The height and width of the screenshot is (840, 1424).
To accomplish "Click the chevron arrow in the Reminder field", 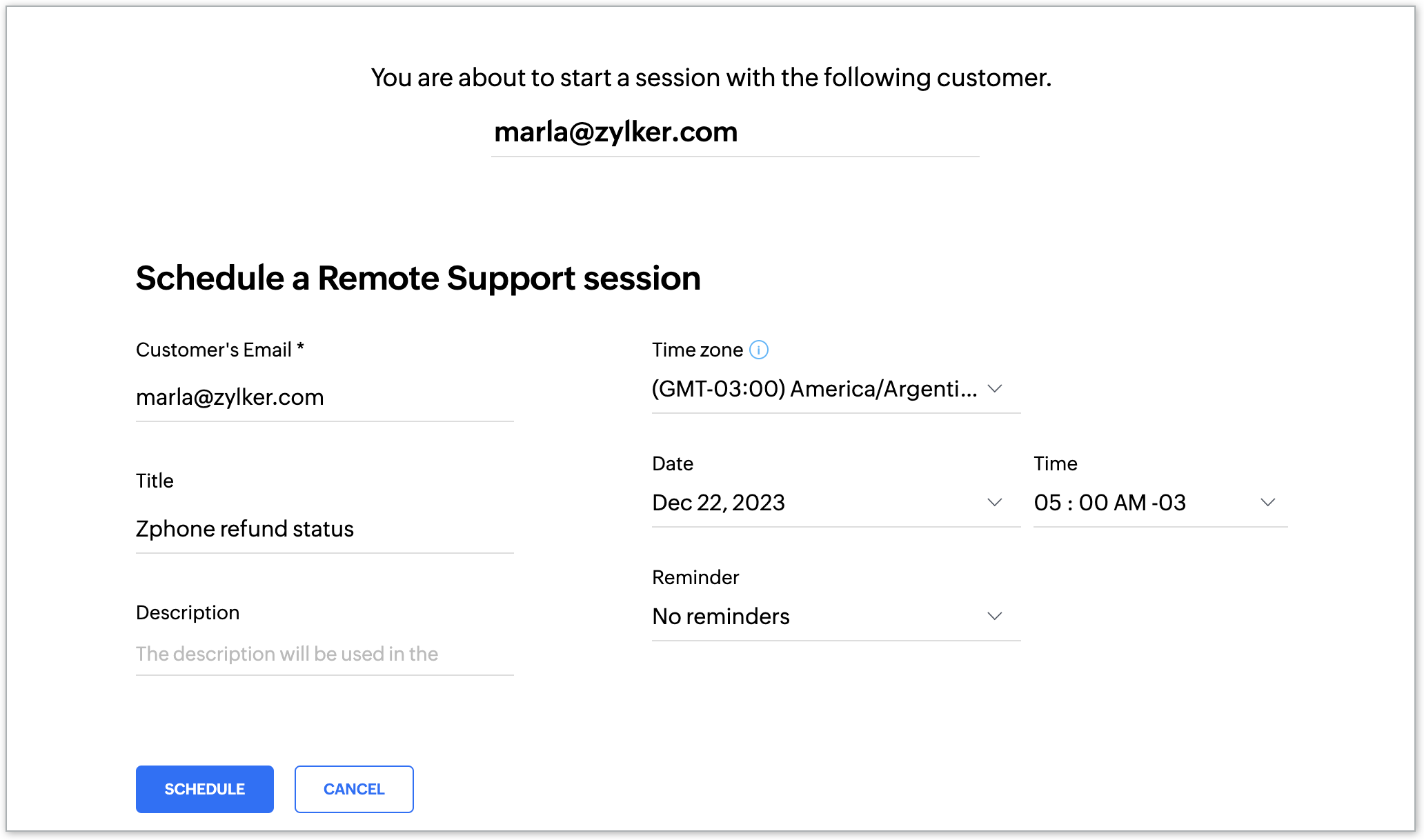I will (x=994, y=617).
